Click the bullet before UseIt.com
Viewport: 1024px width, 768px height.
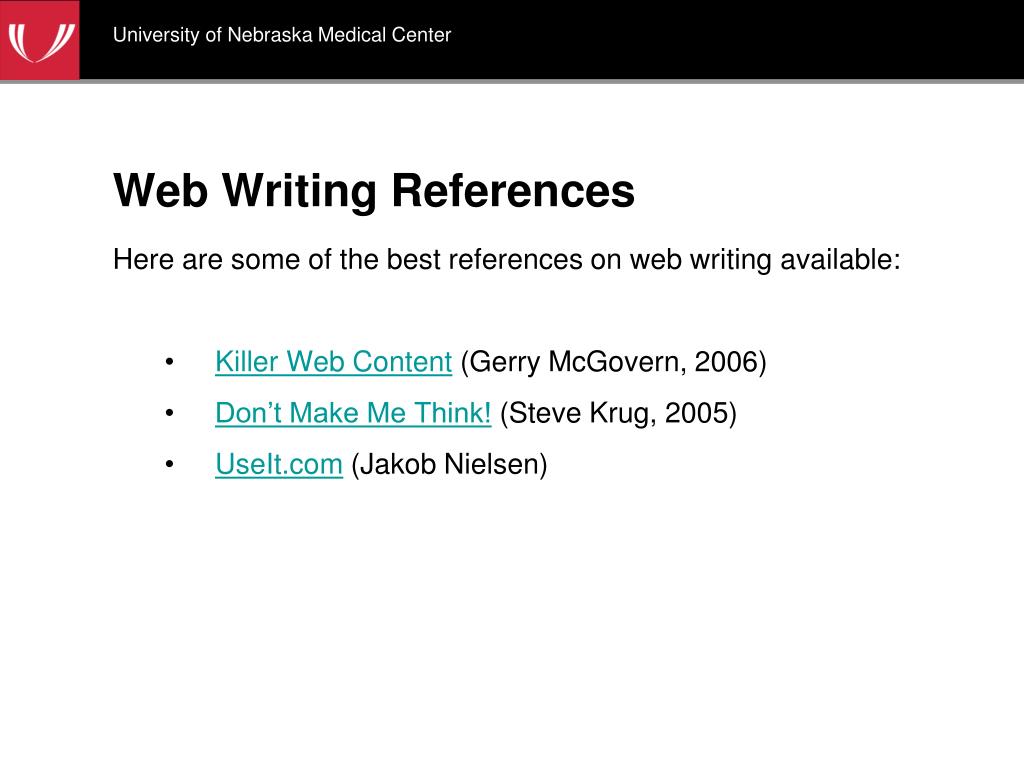point(170,464)
